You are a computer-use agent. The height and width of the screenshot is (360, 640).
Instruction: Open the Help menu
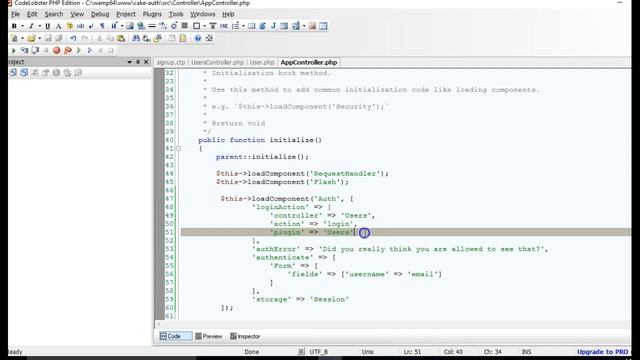pos(228,14)
